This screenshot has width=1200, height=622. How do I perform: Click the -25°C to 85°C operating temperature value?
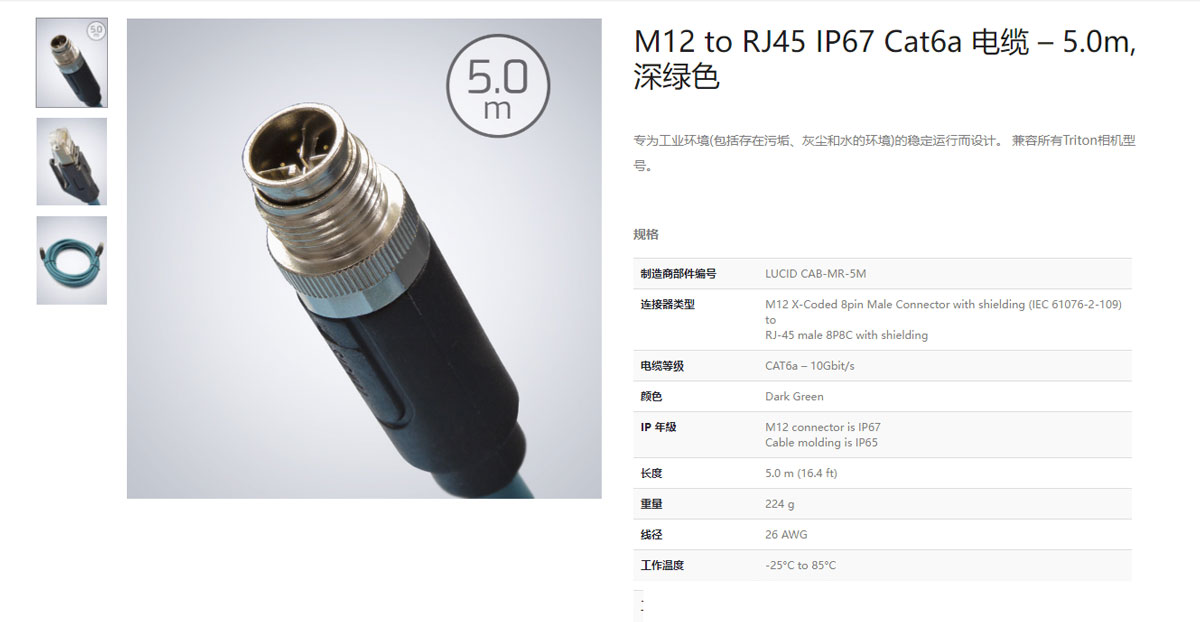(800, 566)
